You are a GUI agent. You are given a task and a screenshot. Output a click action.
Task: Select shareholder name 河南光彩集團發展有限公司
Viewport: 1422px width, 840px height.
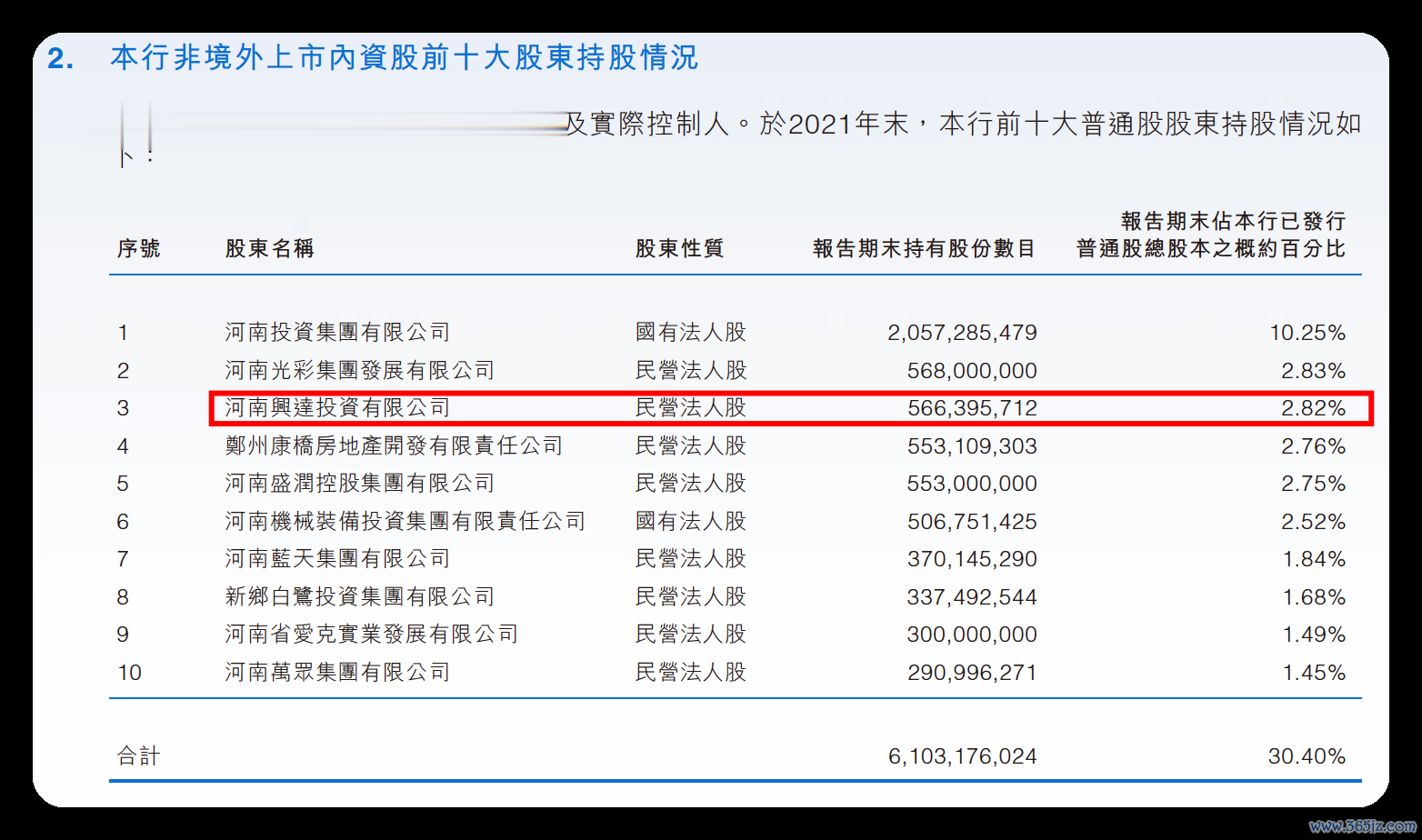pos(360,371)
